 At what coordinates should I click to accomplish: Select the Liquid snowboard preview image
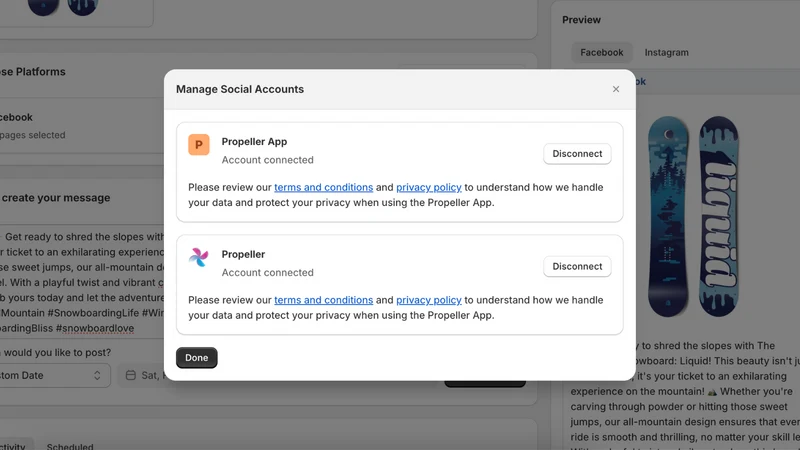click(x=718, y=217)
